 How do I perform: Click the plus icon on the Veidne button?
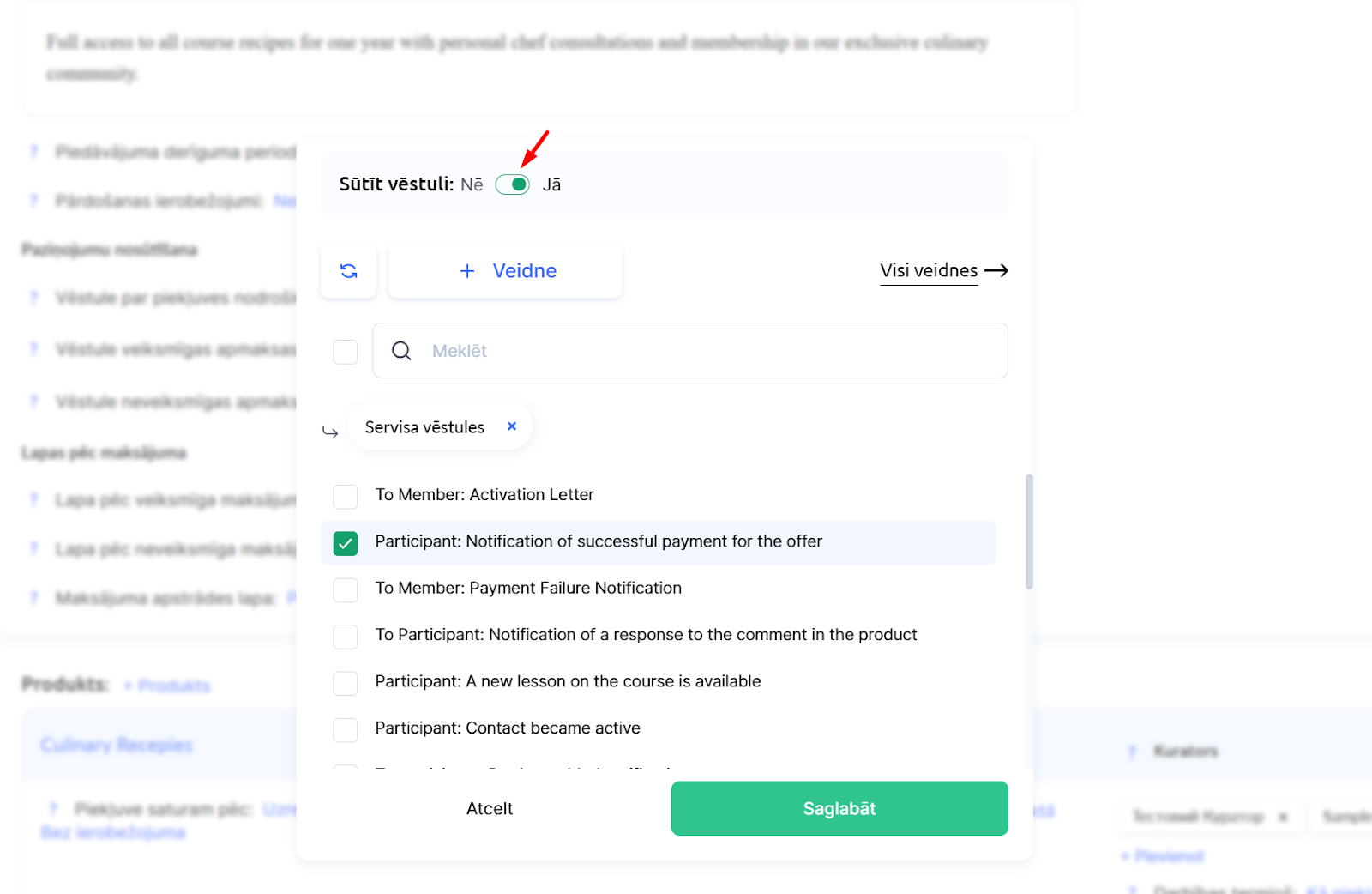point(467,271)
